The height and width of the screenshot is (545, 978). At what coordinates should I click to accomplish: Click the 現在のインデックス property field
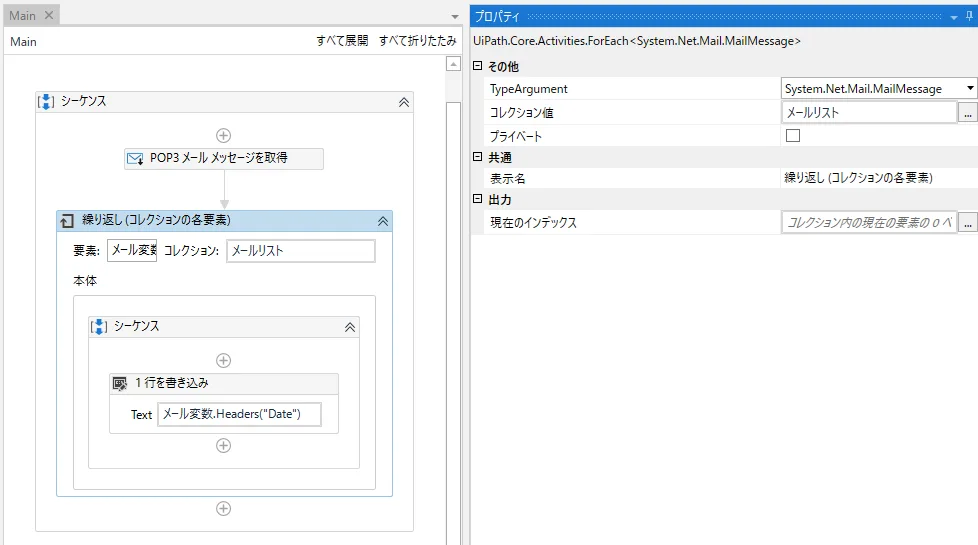coord(869,223)
